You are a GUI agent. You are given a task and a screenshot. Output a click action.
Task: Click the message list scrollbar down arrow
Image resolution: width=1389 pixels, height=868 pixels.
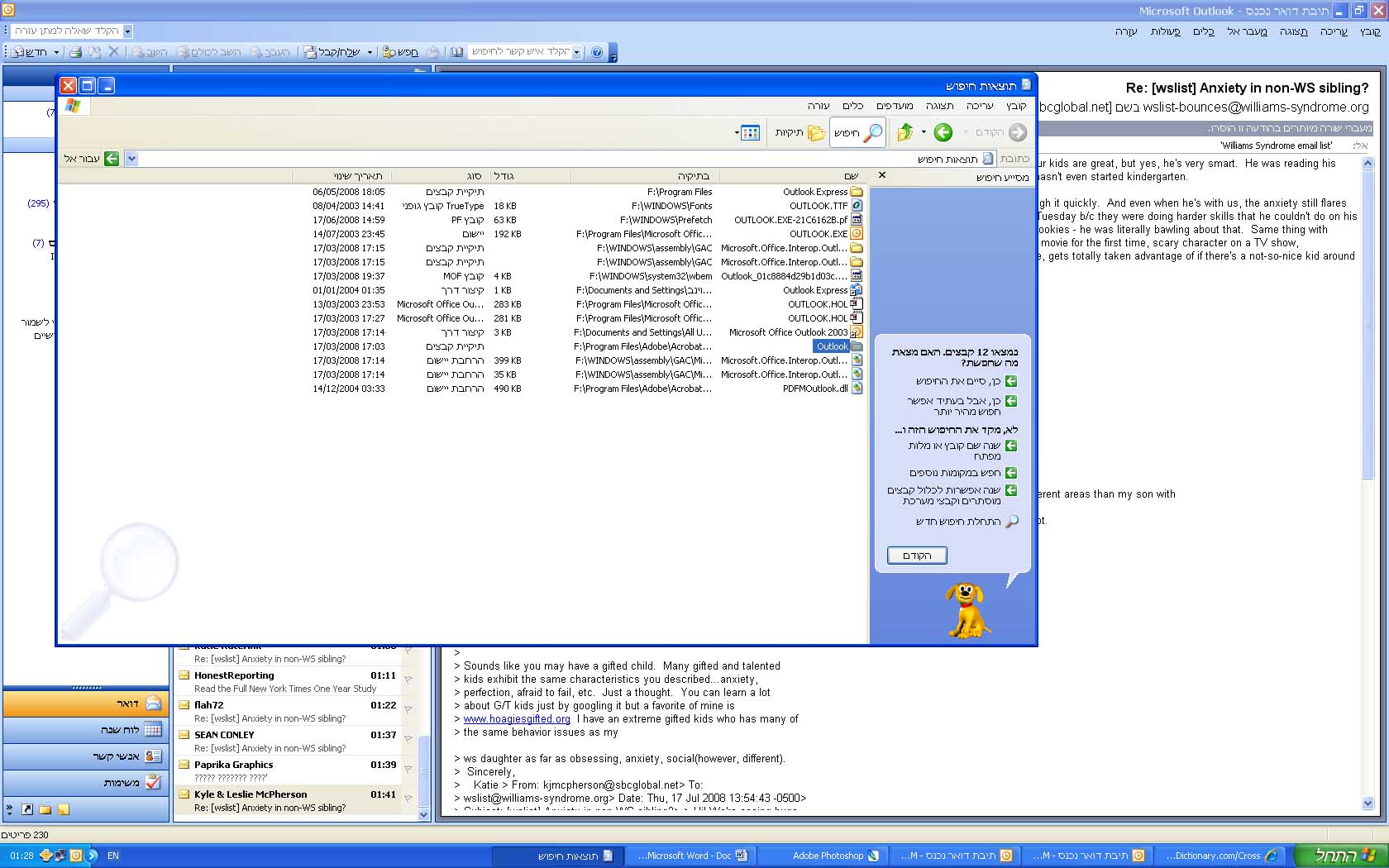pyautogui.click(x=424, y=814)
